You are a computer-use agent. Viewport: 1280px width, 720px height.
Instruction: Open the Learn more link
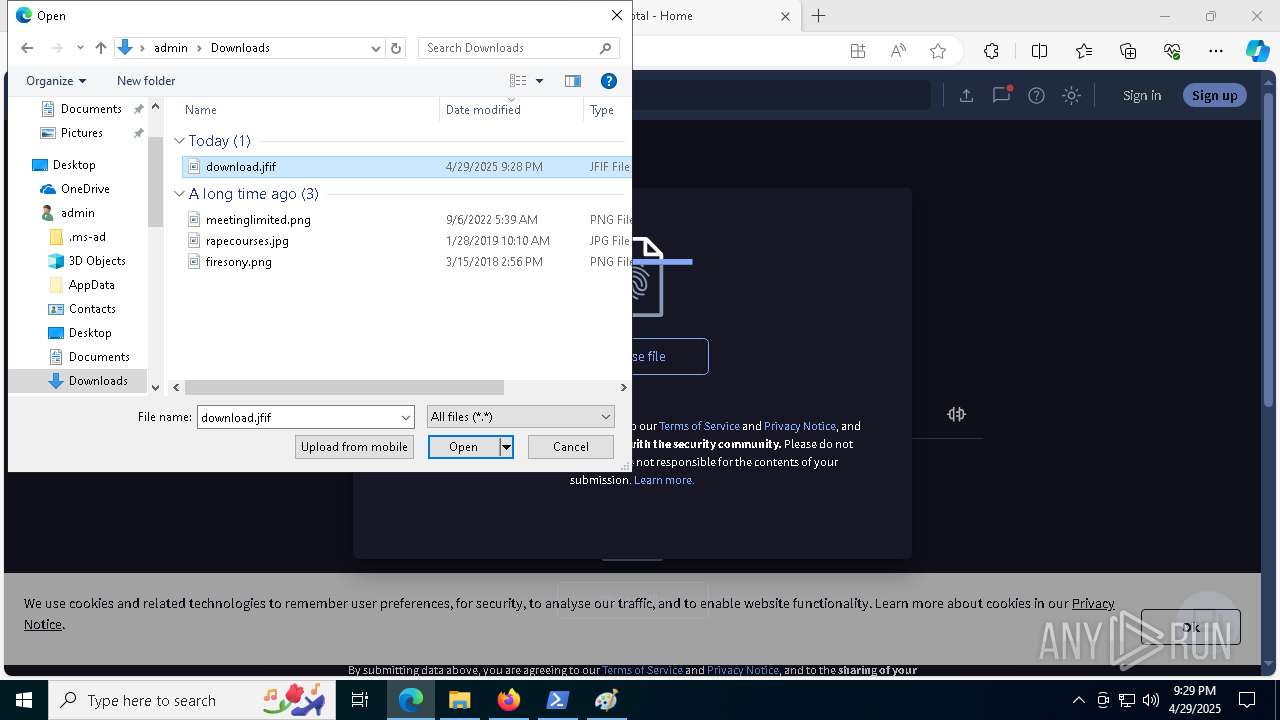click(x=664, y=480)
